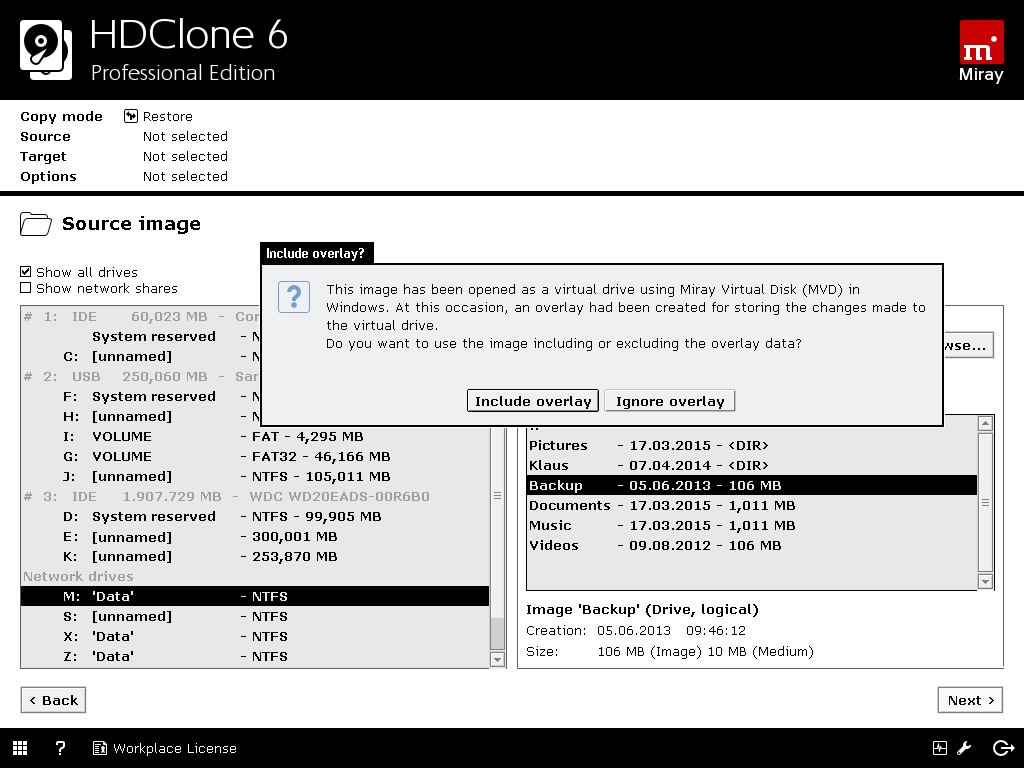This screenshot has height=768, width=1024.
Task: Click the question mark dialog icon
Action: [294, 297]
